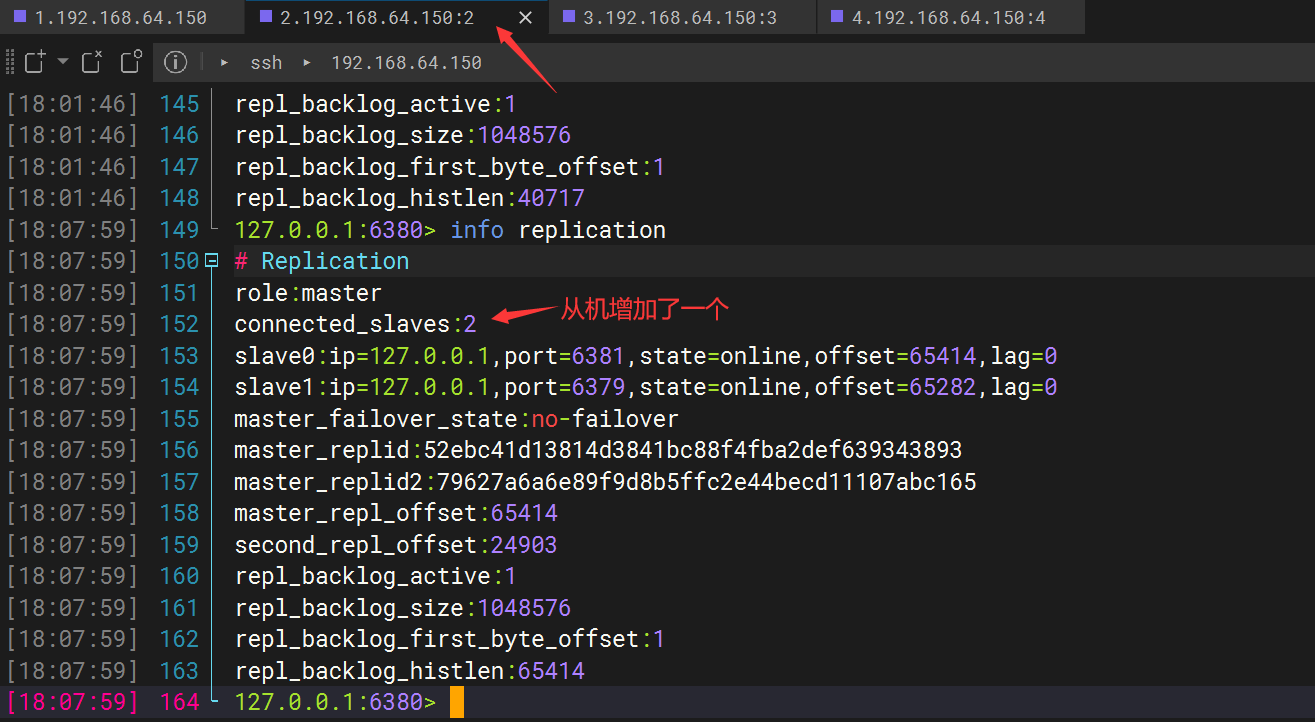Click the connected_slaves:2 output line
This screenshot has width=1315, height=722.
(355, 324)
